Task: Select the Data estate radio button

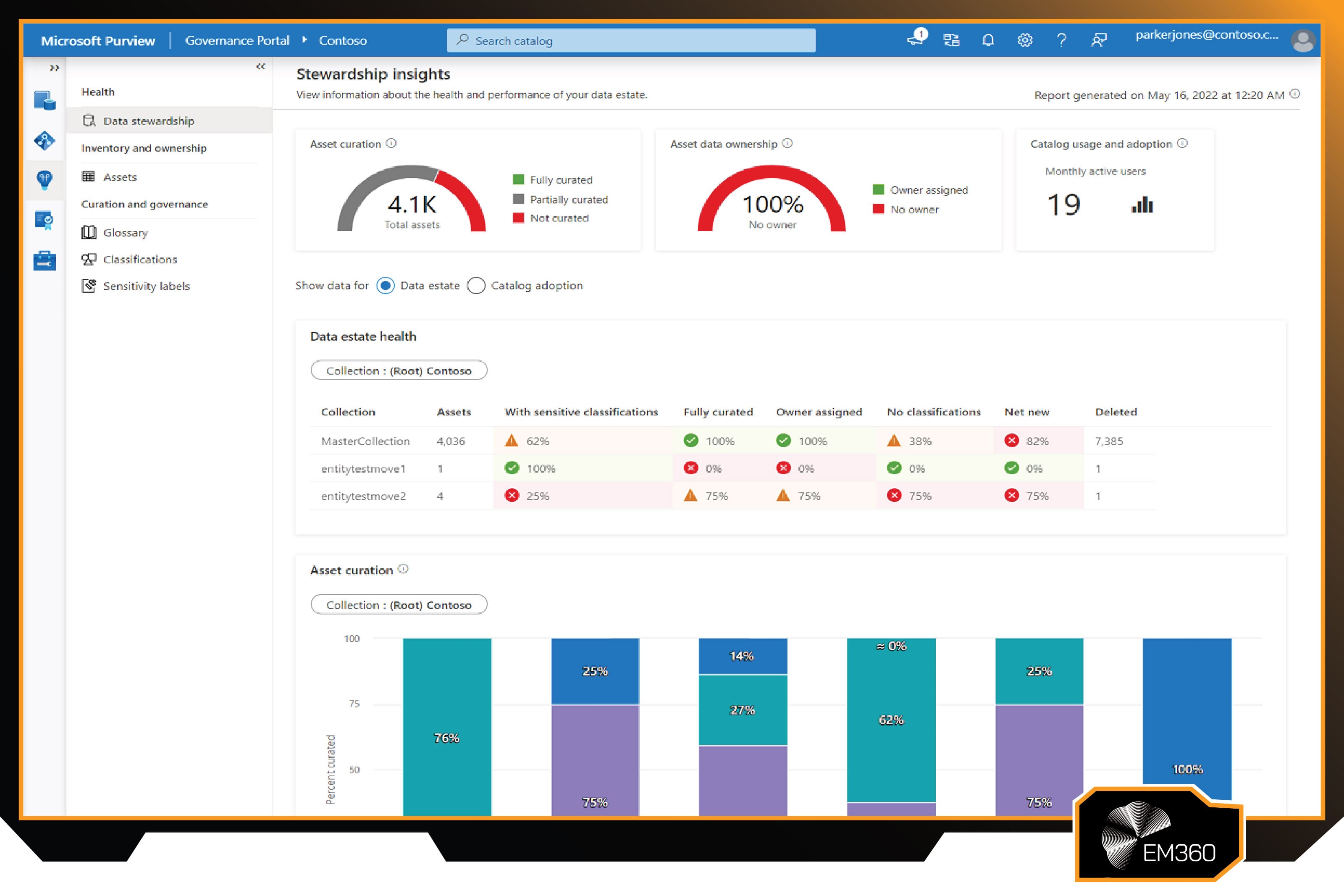Action: pyautogui.click(x=386, y=286)
